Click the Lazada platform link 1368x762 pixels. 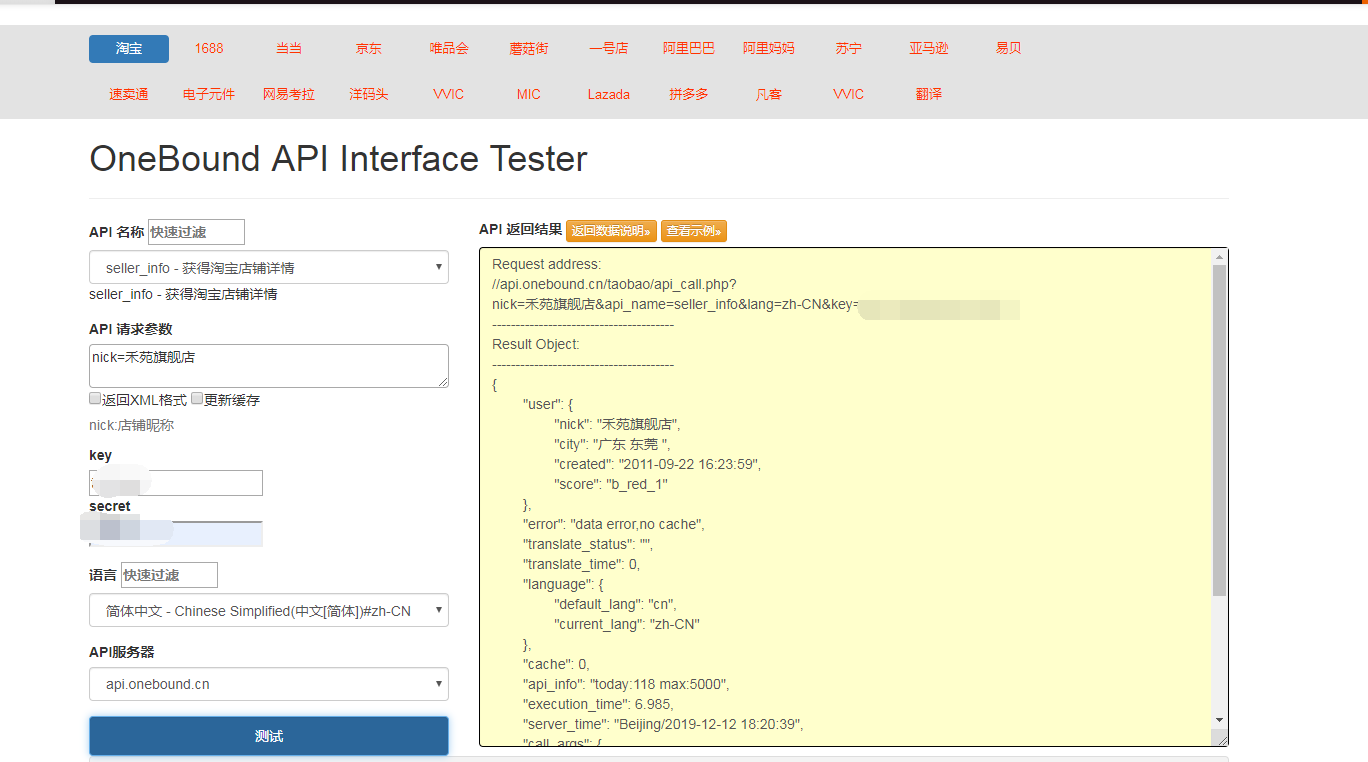point(609,95)
